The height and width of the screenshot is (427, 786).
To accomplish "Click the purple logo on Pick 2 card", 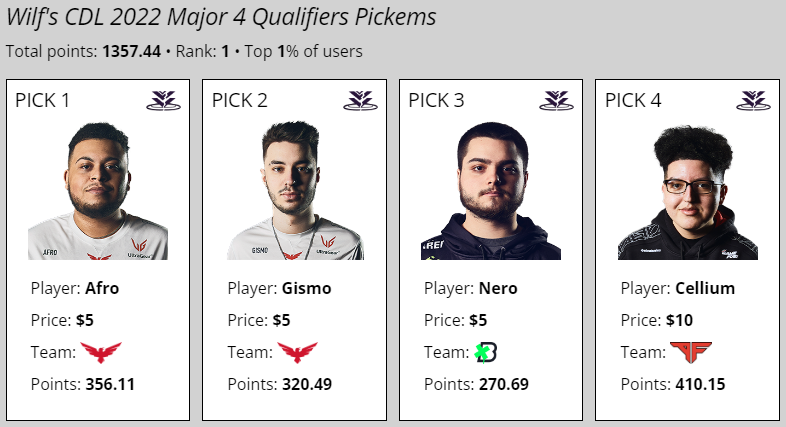I will 360,100.
